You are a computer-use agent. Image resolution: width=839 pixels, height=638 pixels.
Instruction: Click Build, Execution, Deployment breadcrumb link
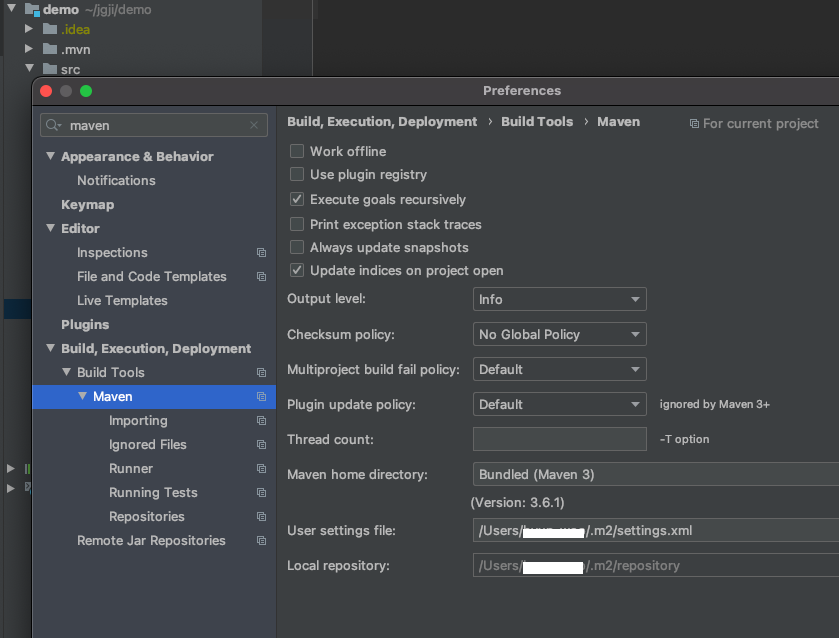pyautogui.click(x=382, y=122)
